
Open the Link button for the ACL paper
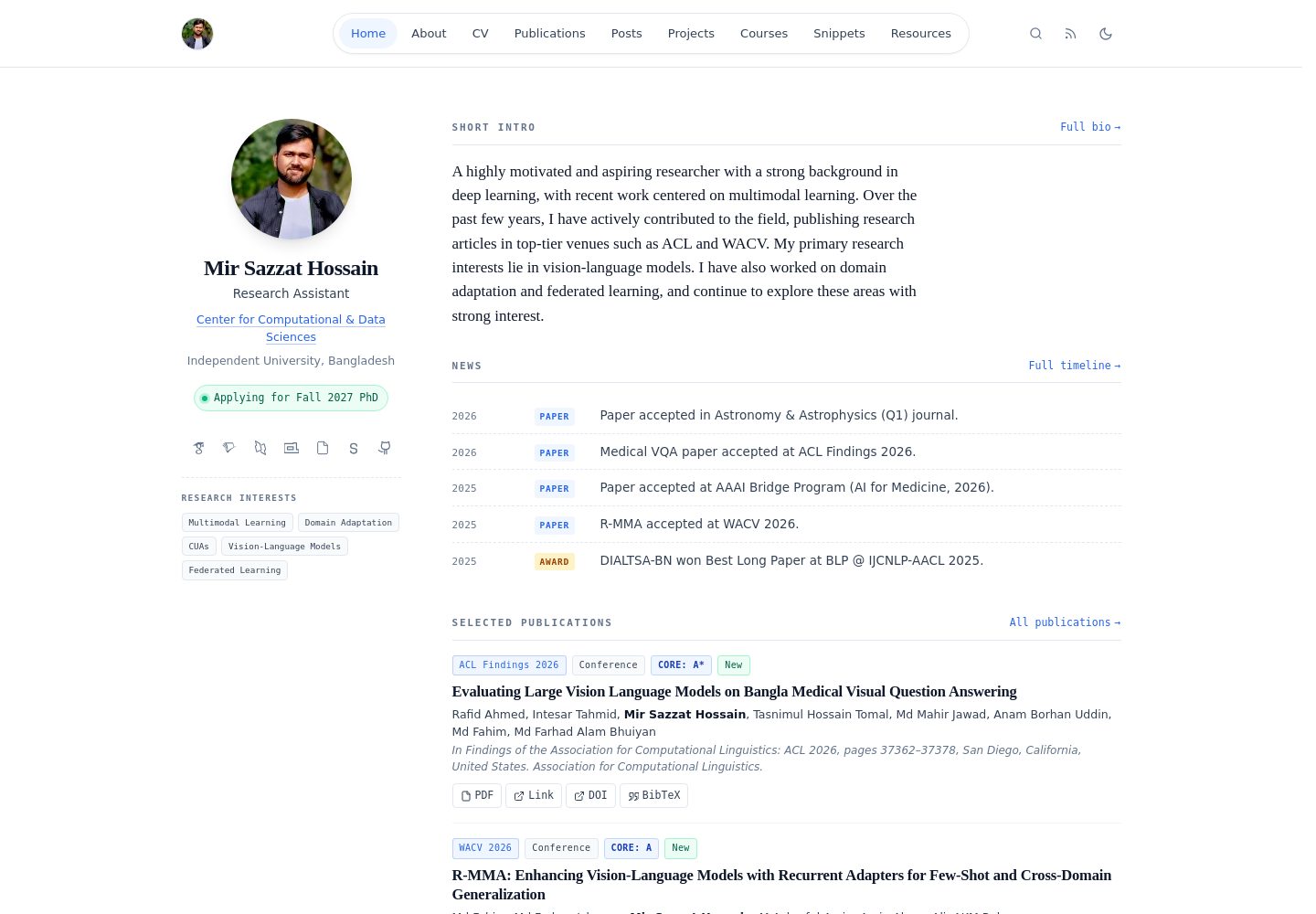click(x=534, y=796)
